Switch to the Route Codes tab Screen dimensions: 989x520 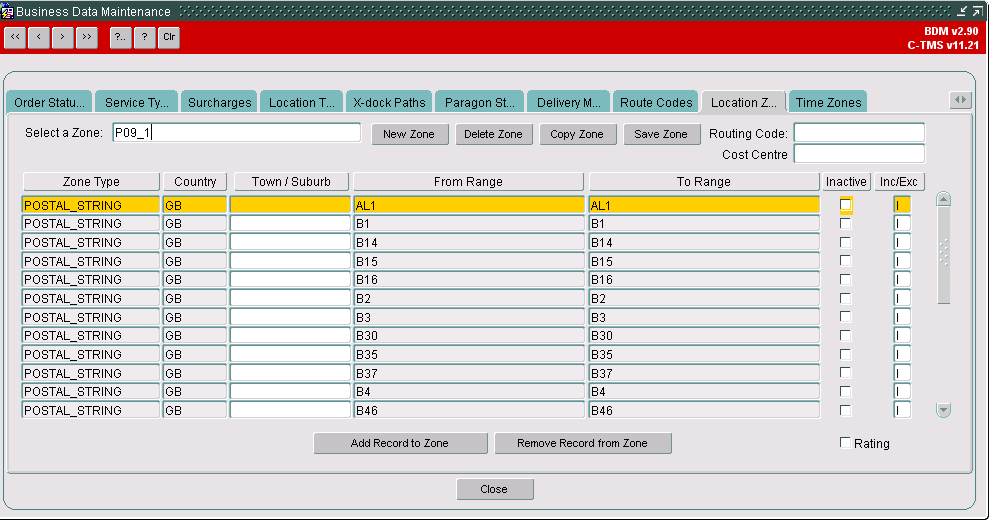[655, 102]
